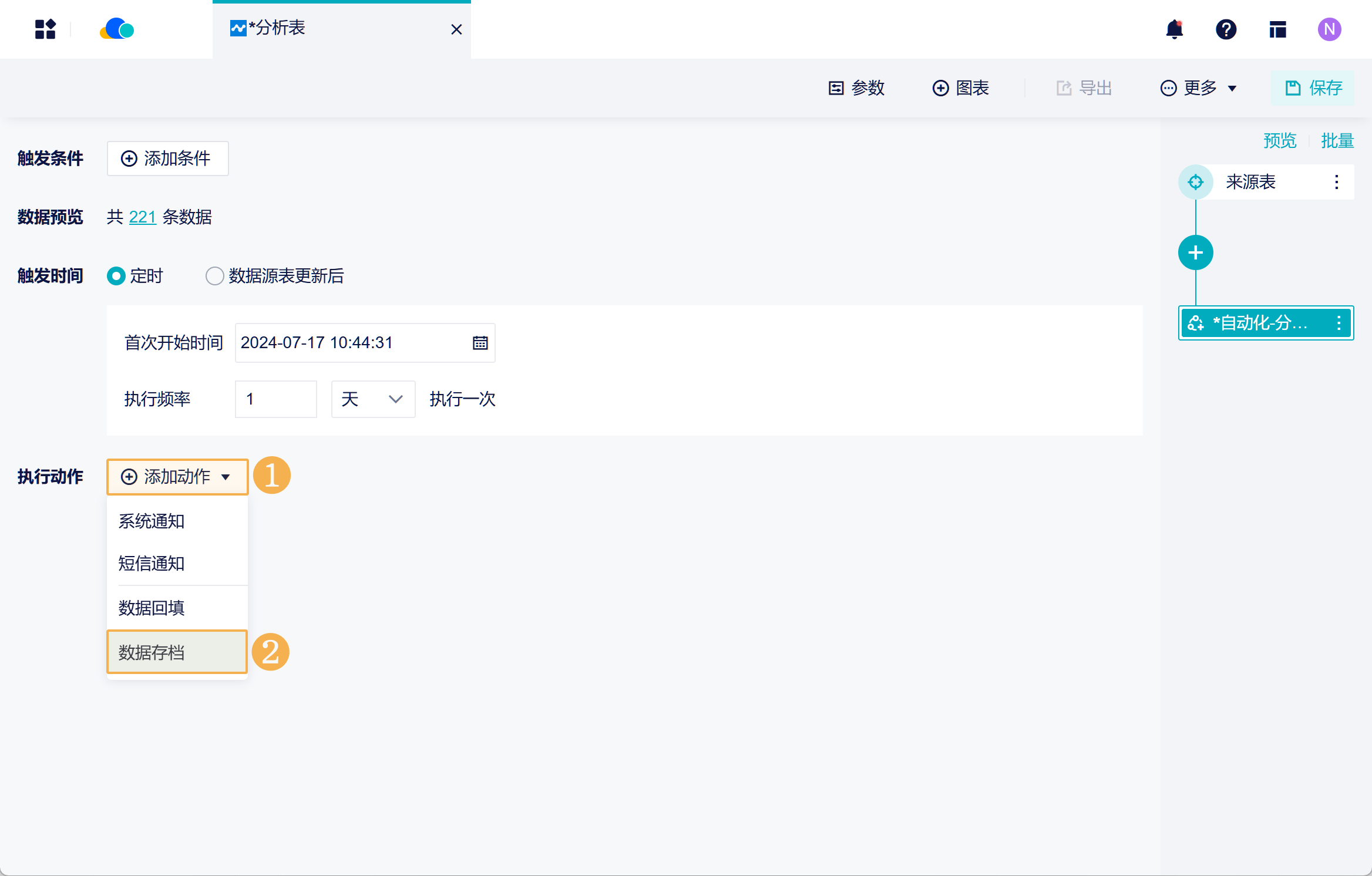Open the 更多 dropdown menu
1372x876 pixels.
tap(1199, 88)
